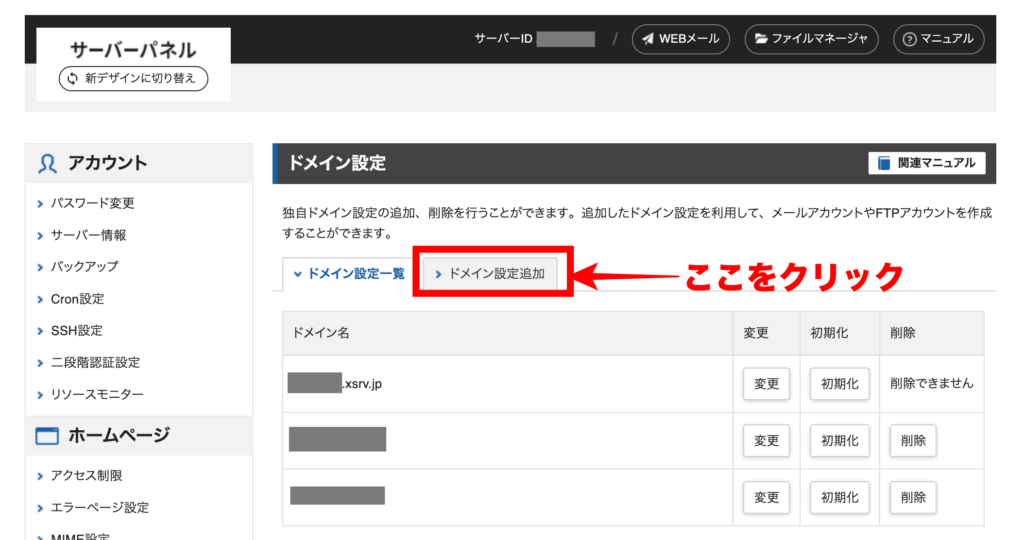Click the 関連マニュアル book icon

point(884,163)
